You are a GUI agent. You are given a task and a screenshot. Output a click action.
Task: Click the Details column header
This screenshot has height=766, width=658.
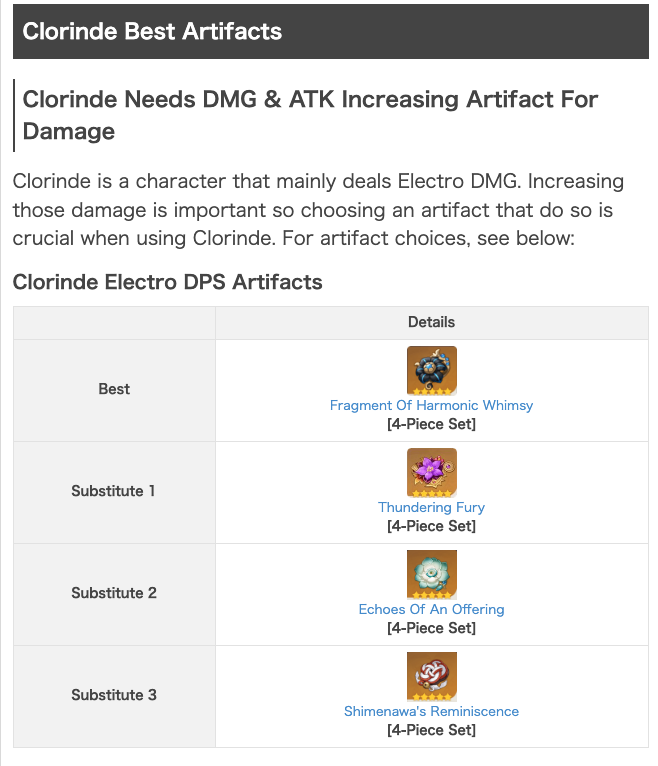tap(432, 322)
